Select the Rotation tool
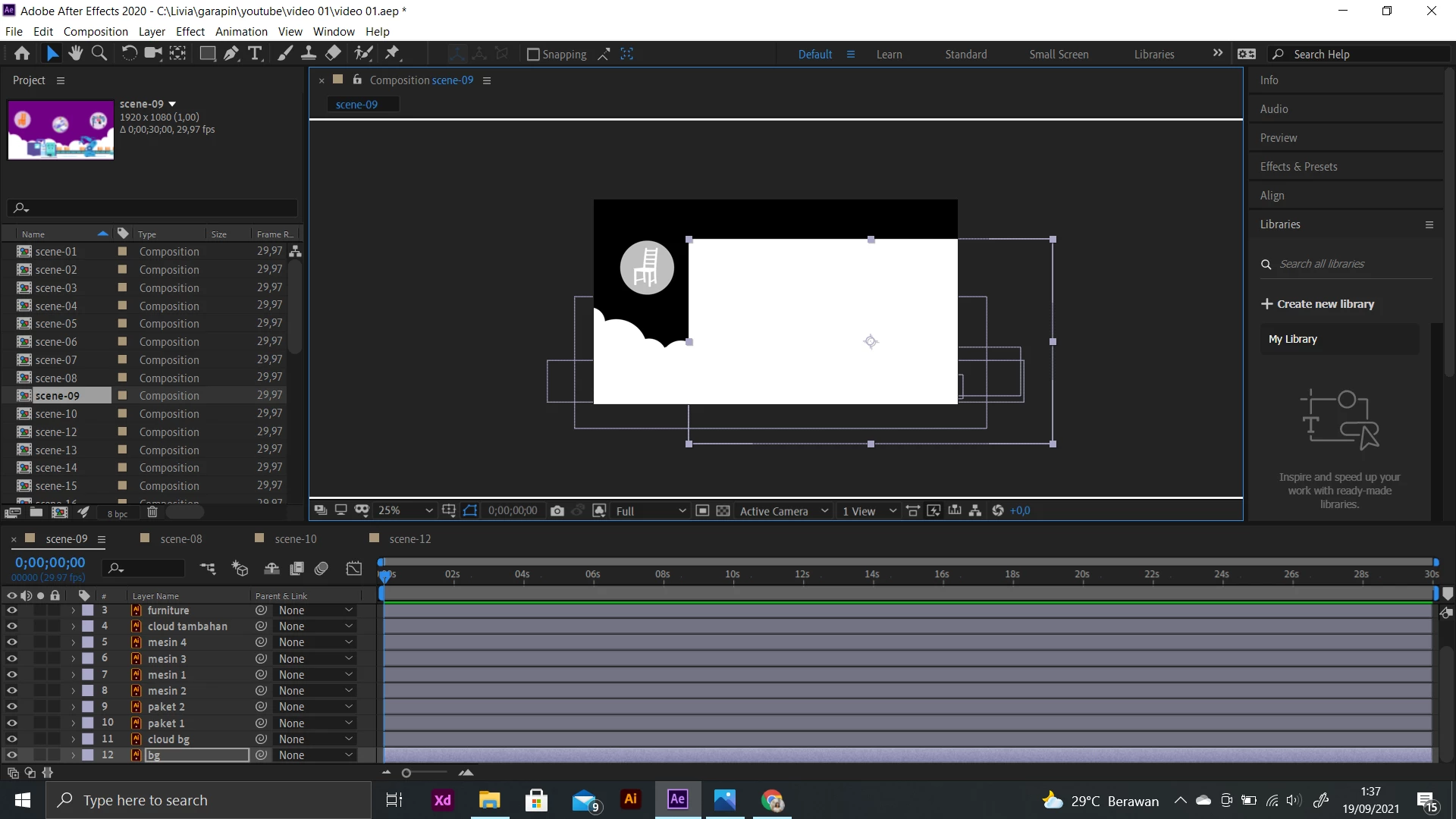1456x819 pixels. (x=130, y=54)
